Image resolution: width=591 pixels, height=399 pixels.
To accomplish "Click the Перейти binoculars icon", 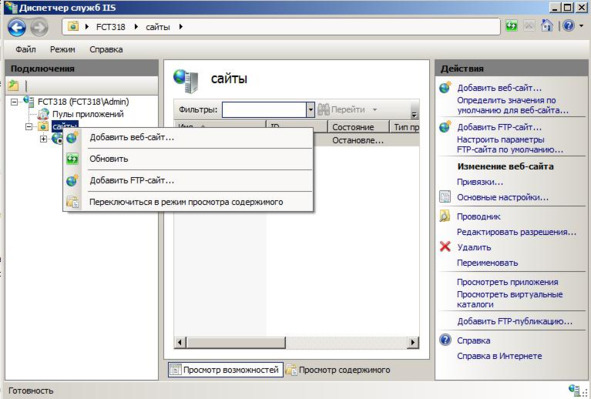I will click(x=323, y=110).
